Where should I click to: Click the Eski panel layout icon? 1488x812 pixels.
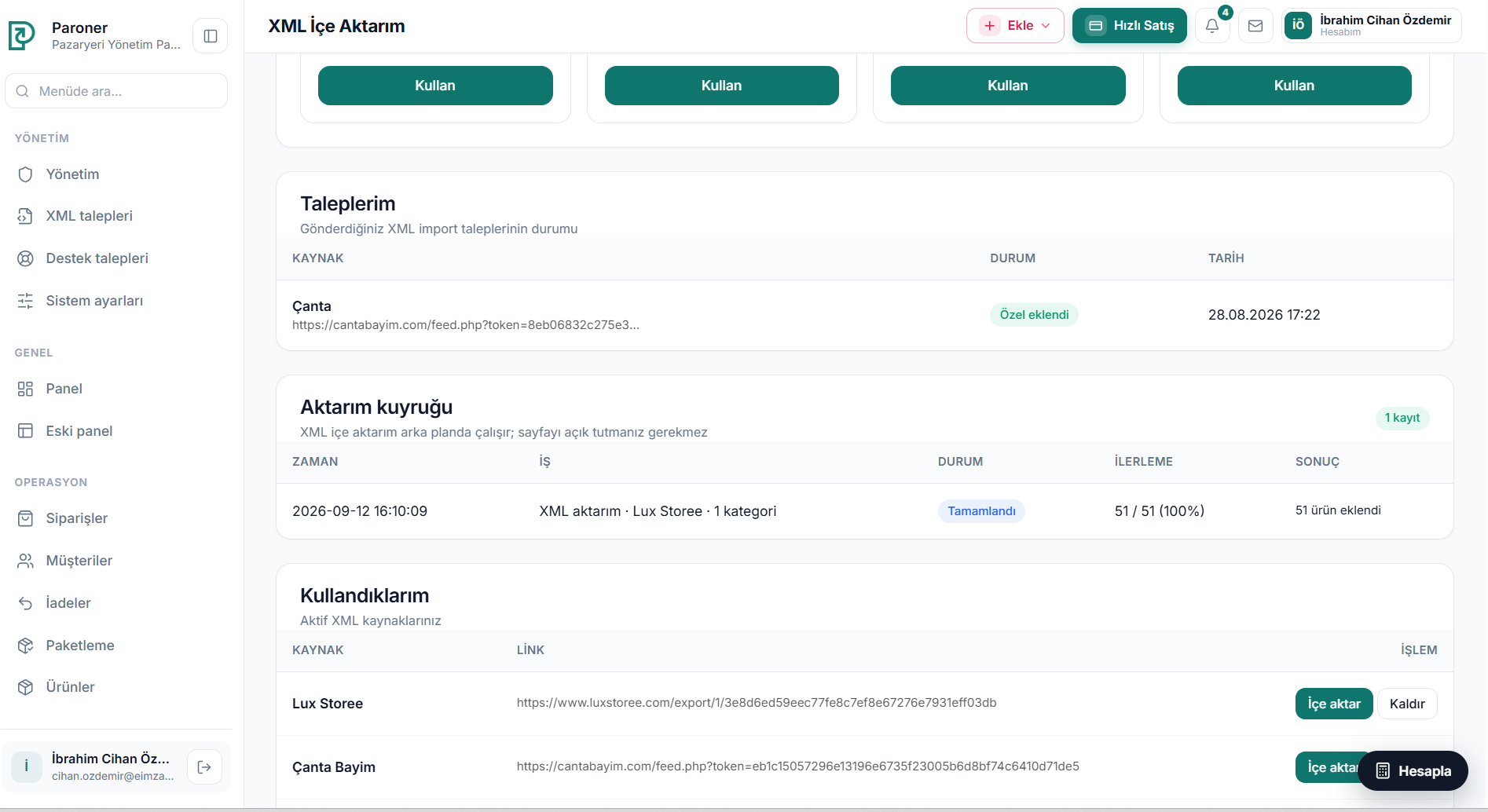tap(26, 431)
